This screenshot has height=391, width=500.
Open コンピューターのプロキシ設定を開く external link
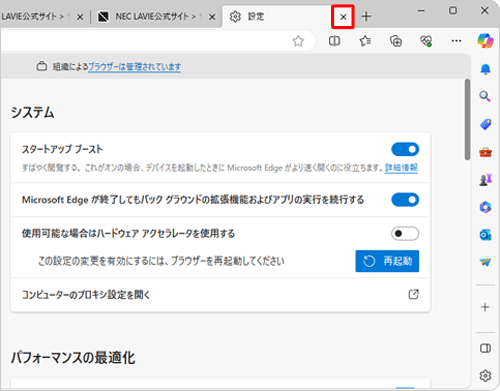[x=413, y=295]
